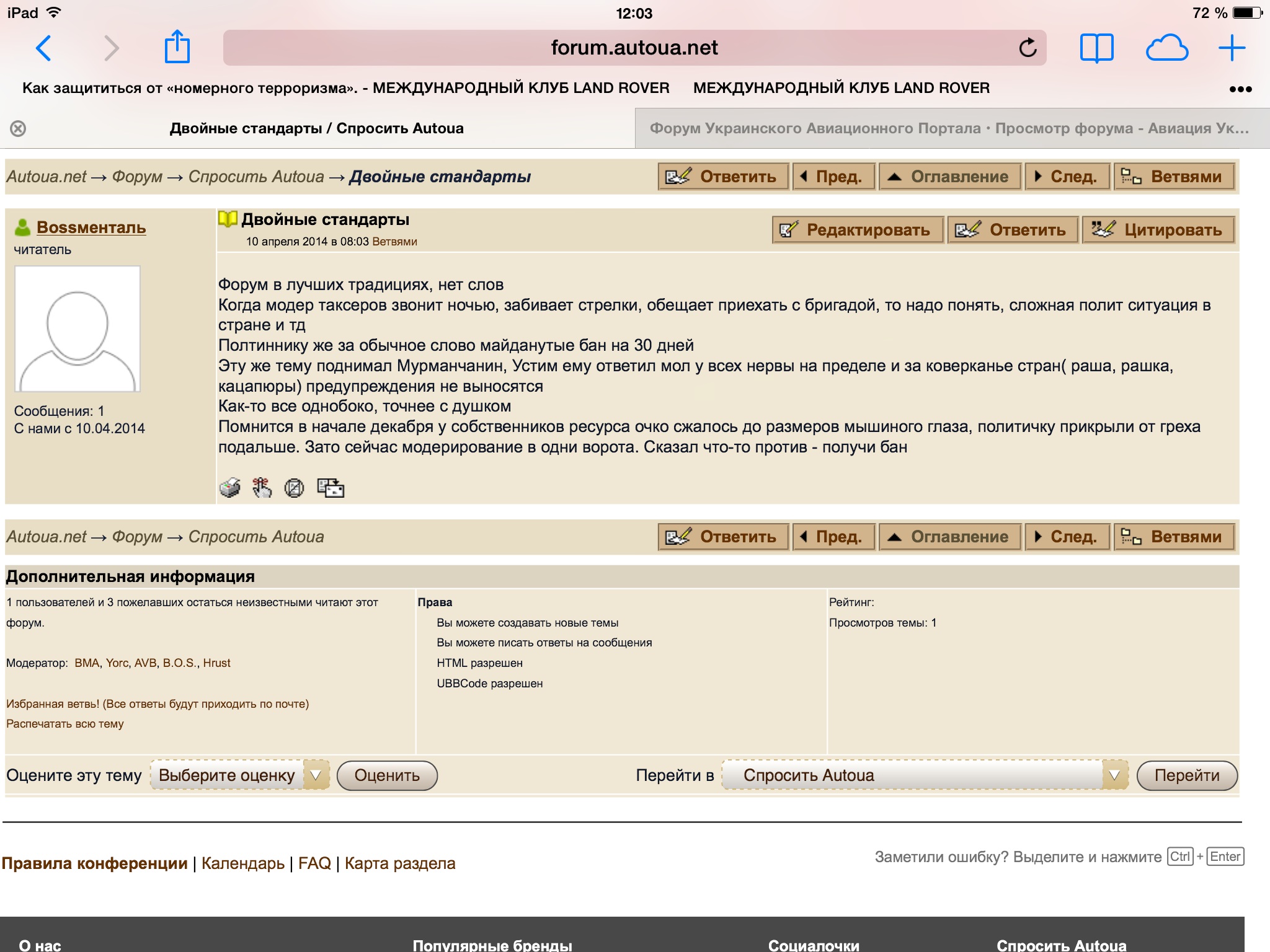The width and height of the screenshot is (1270, 952).
Task: Open Safari's bookmarks book icon
Action: [x=1096, y=48]
